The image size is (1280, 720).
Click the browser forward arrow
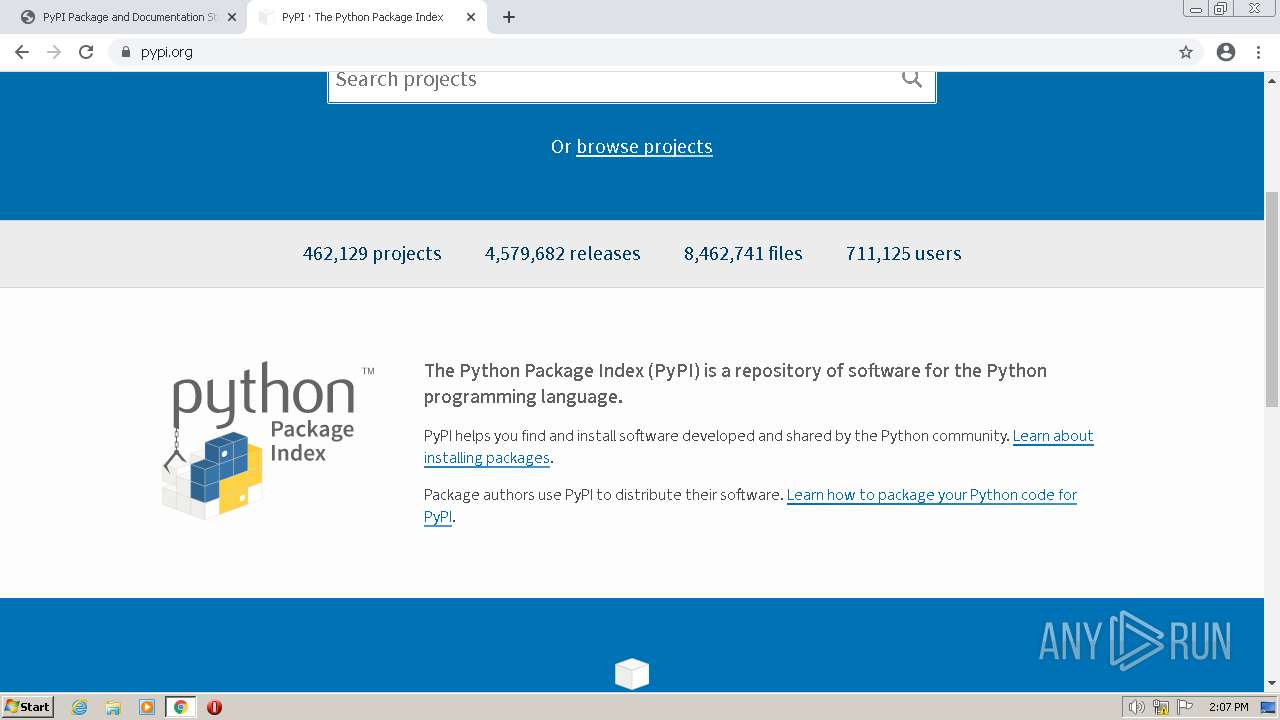(54, 52)
